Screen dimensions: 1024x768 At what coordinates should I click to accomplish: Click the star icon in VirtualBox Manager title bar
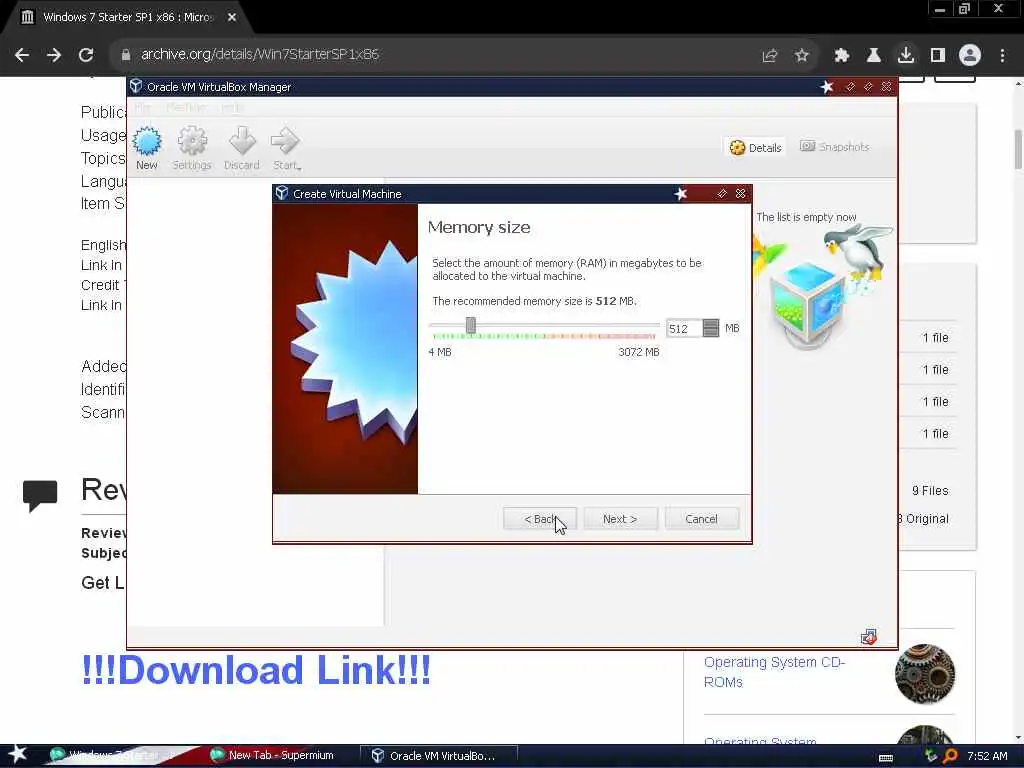827,87
